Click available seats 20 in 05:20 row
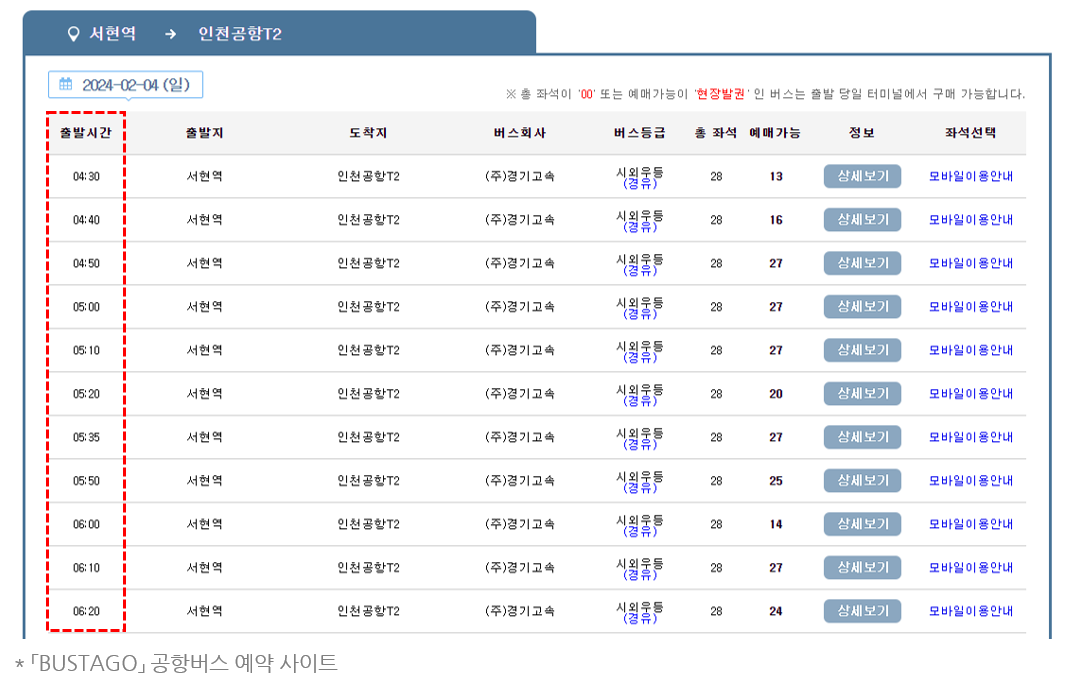This screenshot has width=1065, height=688. [x=776, y=394]
